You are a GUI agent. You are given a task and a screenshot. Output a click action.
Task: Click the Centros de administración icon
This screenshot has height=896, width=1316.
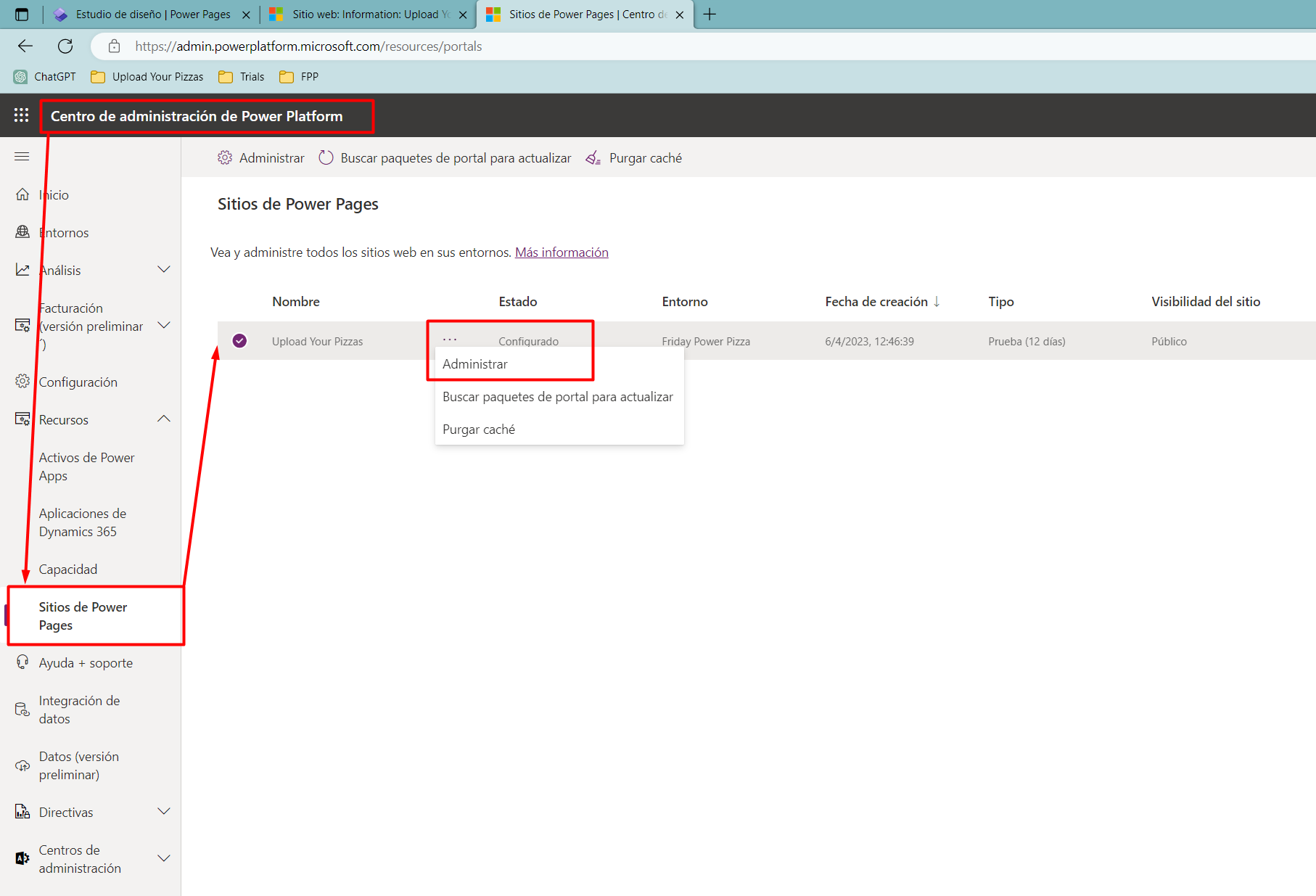[22, 858]
